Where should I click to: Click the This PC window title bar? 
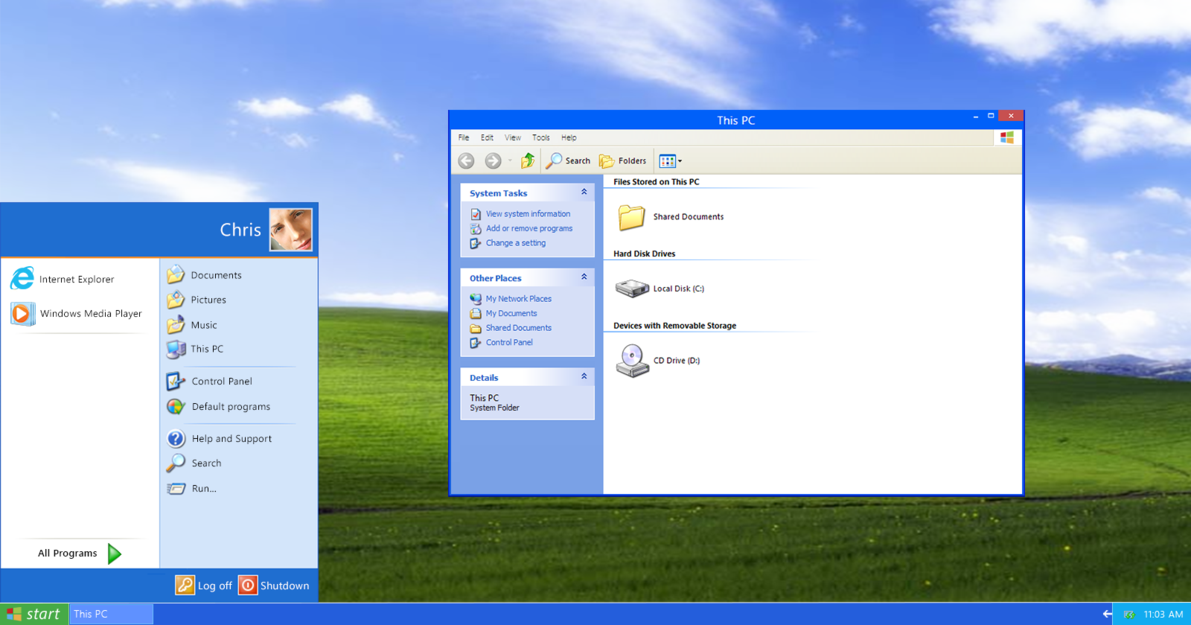click(x=735, y=120)
